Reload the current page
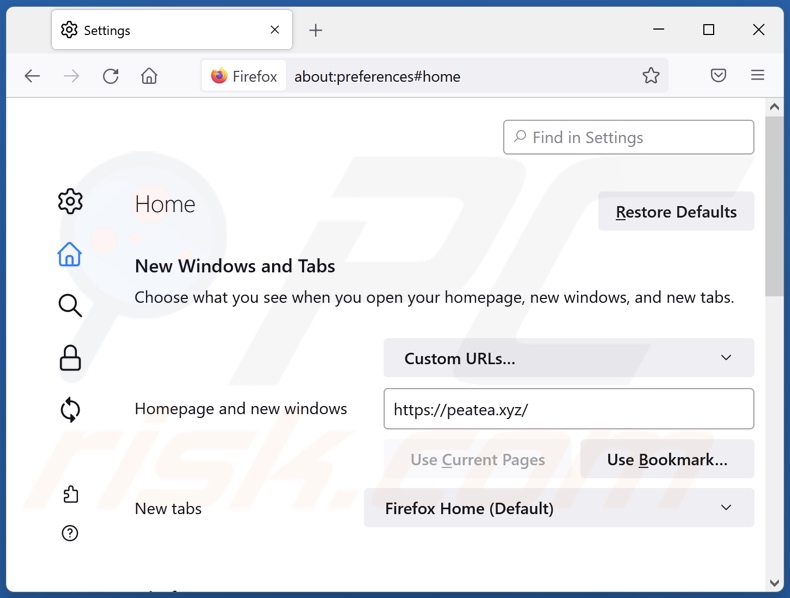Viewport: 790px width, 598px height. click(111, 76)
